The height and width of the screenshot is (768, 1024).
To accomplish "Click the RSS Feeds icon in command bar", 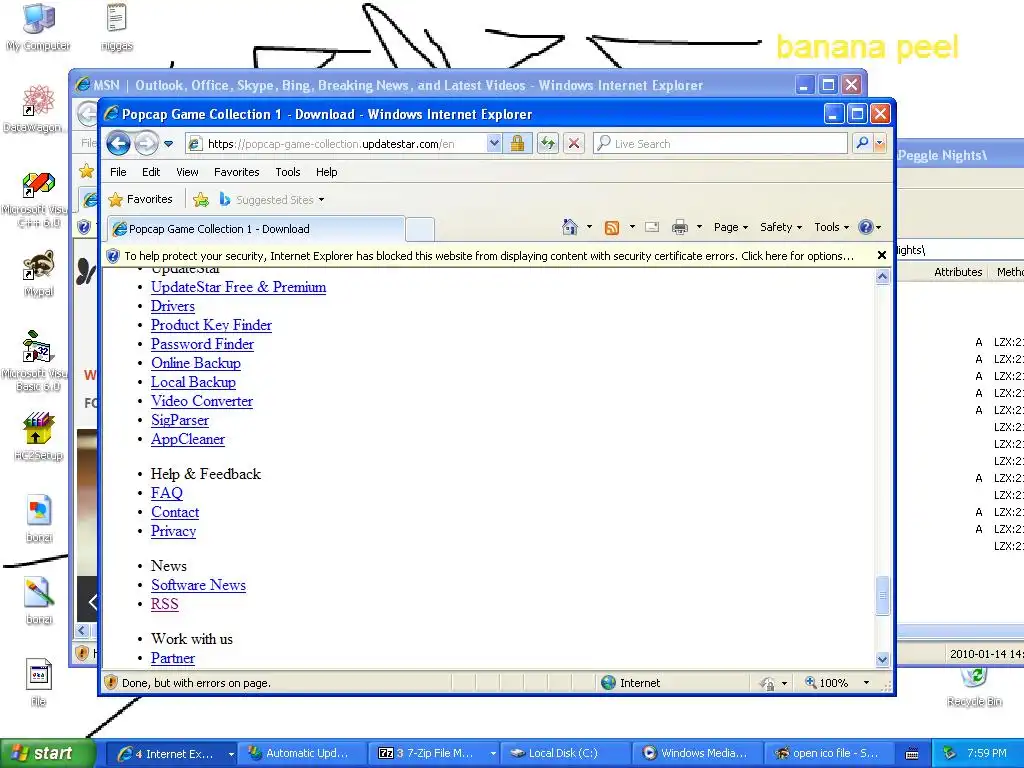I will [612, 227].
